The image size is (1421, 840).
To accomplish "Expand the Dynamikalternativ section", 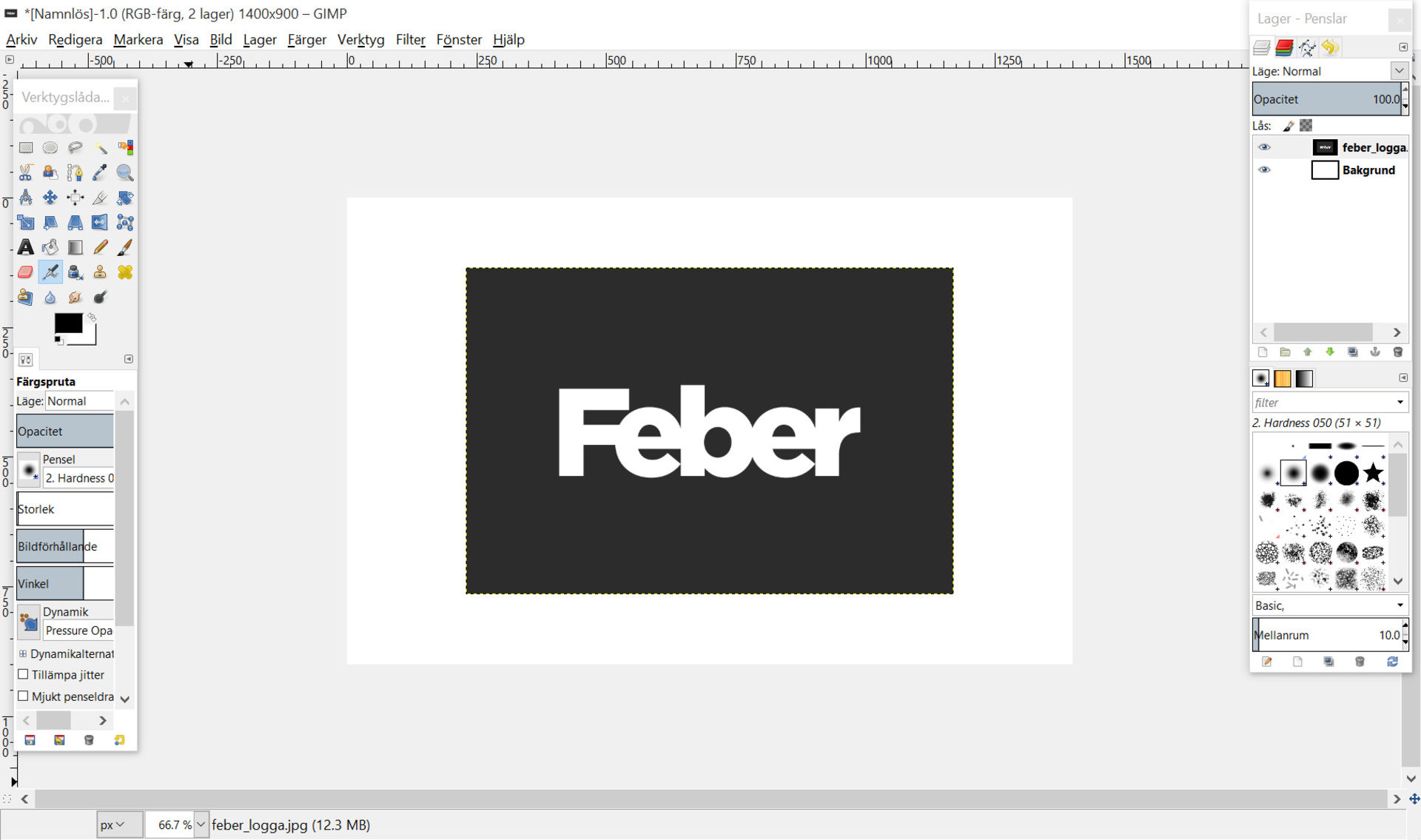I will [x=23, y=653].
